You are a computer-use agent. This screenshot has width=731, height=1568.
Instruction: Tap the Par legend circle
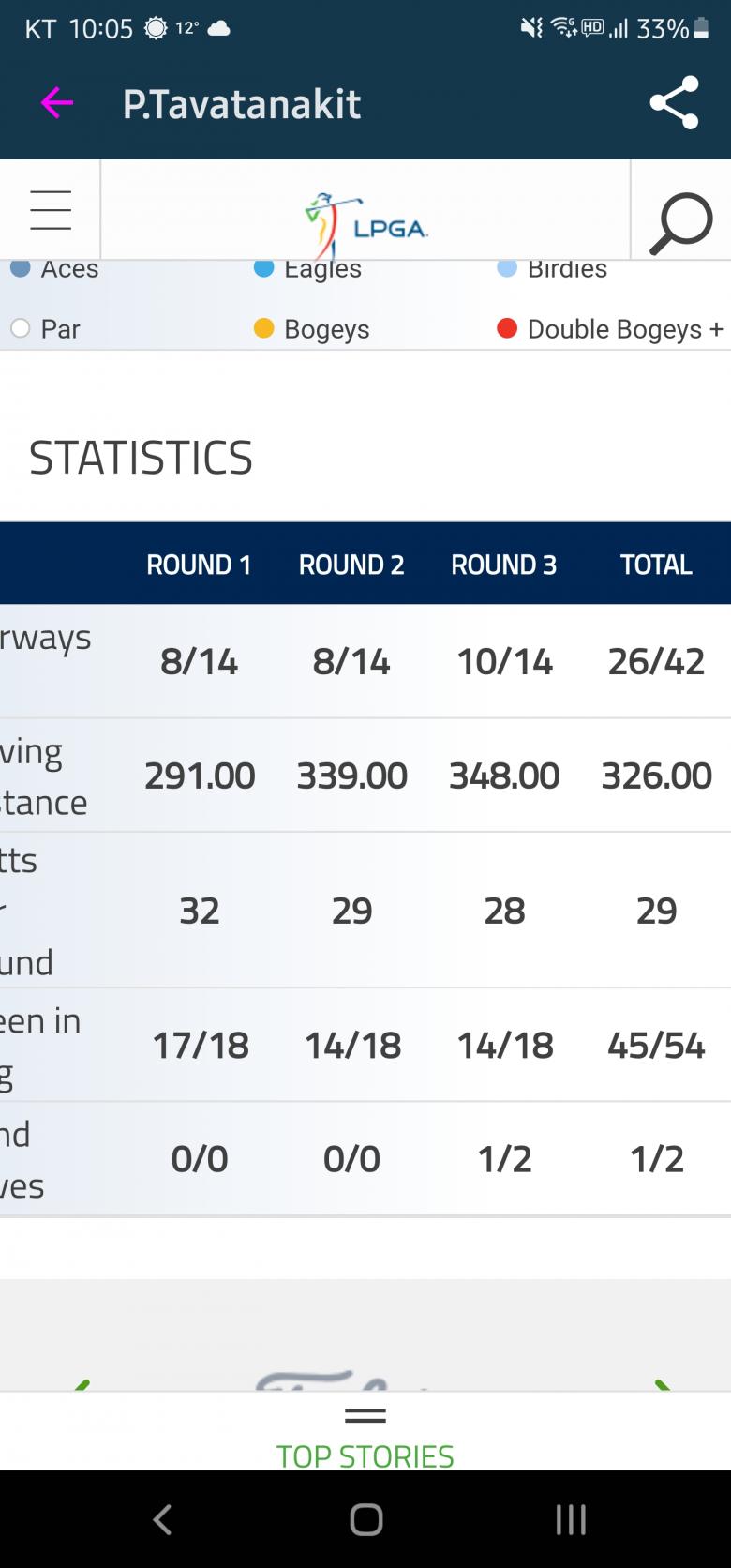tap(21, 329)
